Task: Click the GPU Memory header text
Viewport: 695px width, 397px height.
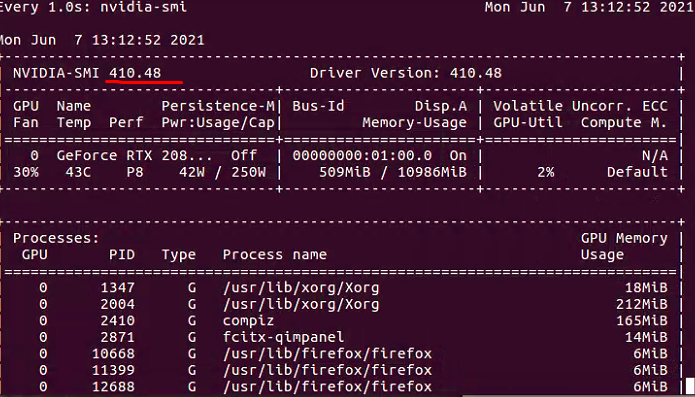Action: (x=624, y=238)
